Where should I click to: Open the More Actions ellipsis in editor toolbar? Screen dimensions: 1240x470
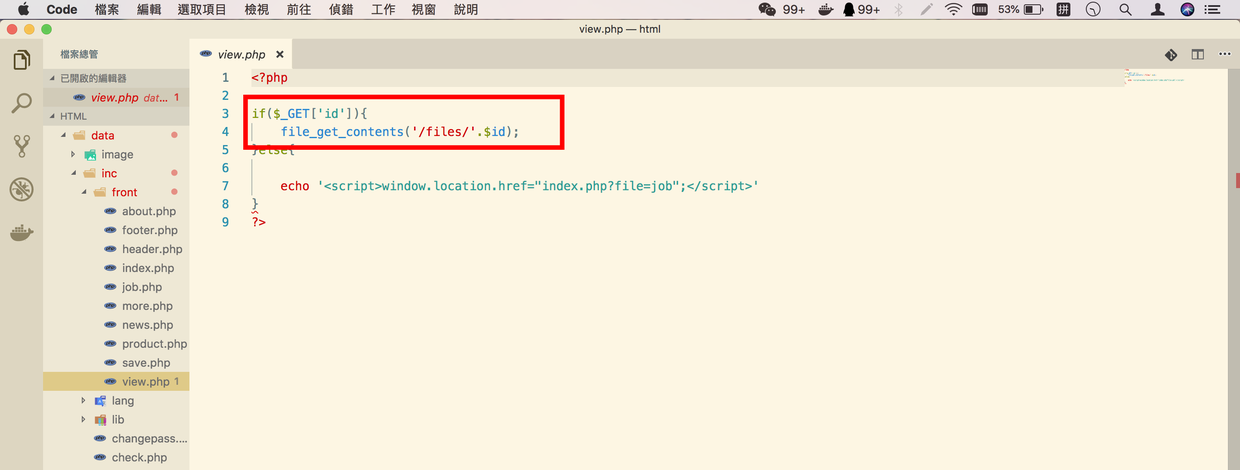click(1223, 55)
